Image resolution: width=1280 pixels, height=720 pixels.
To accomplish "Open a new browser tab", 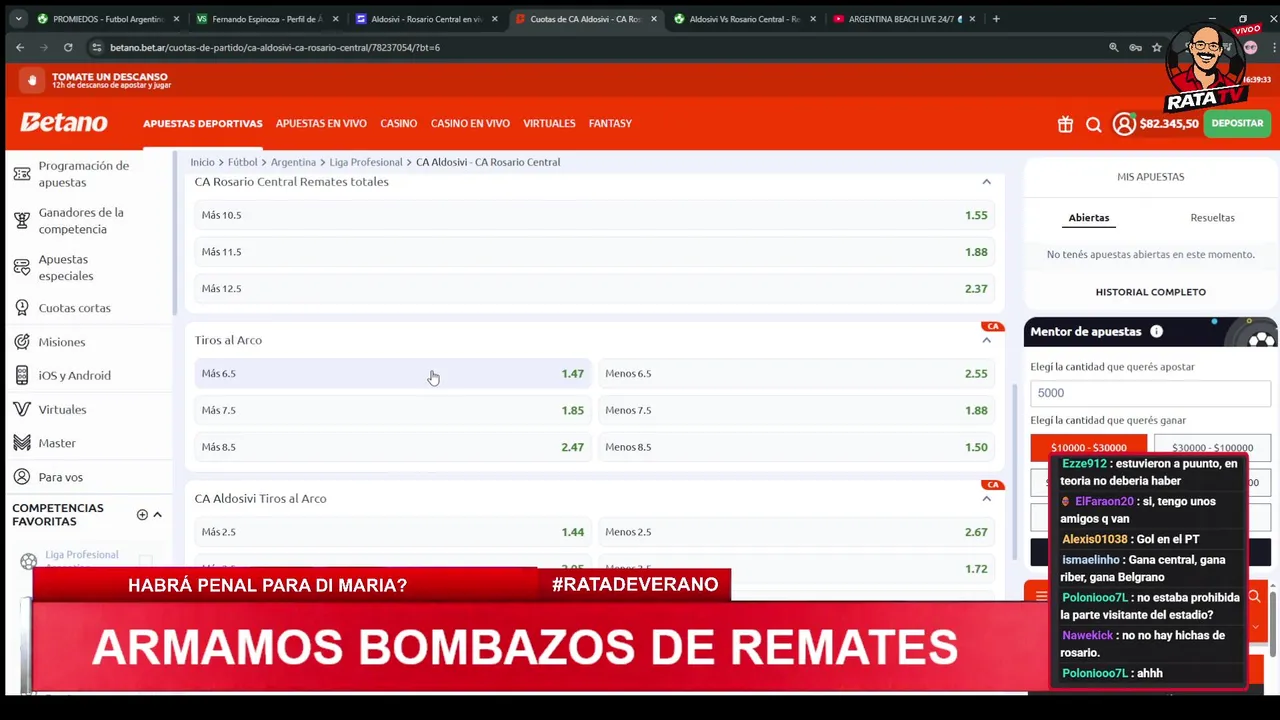I will click(x=996, y=19).
